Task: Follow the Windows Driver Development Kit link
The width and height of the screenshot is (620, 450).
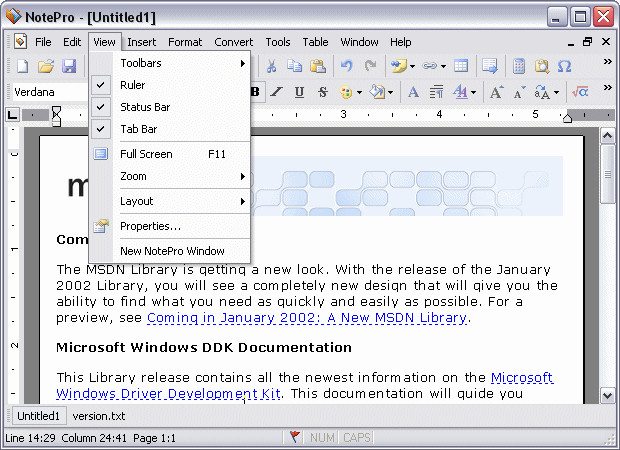Action: coord(168,393)
